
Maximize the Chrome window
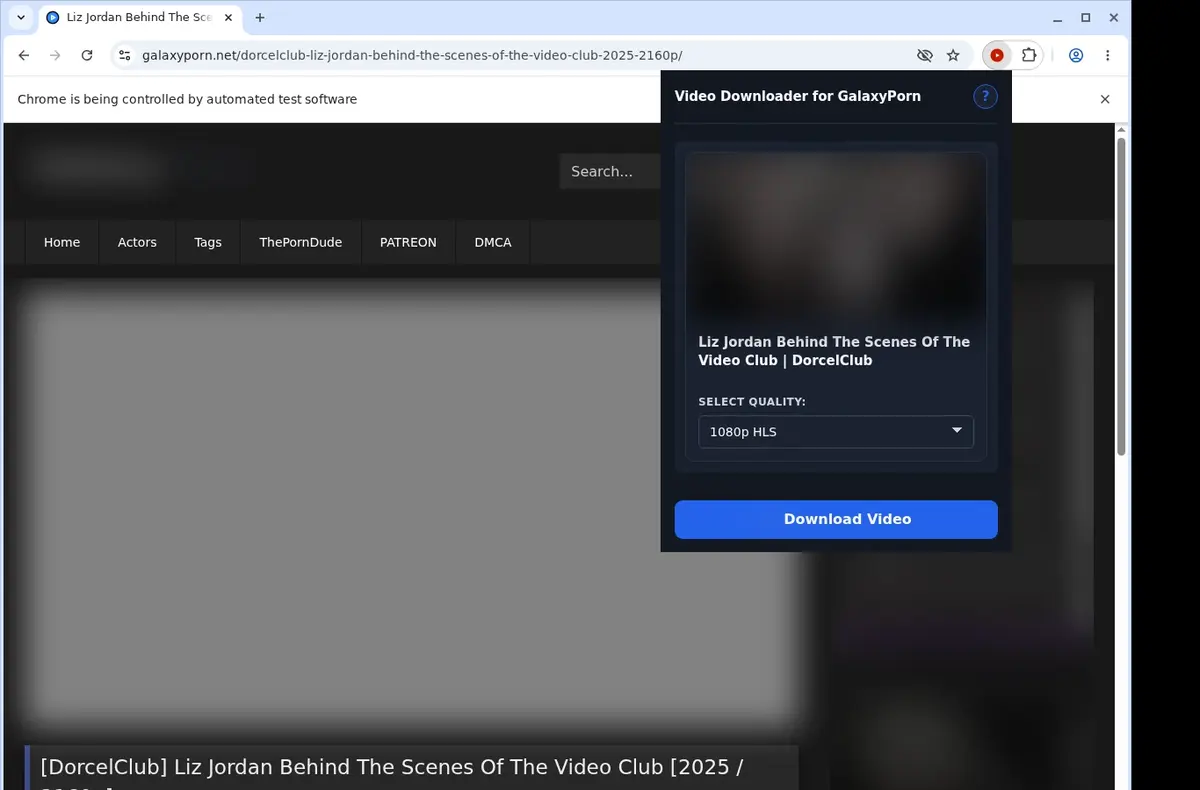[x=1086, y=18]
